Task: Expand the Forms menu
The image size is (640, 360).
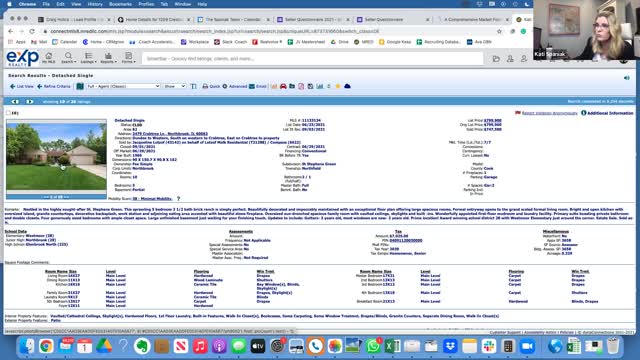Action: pos(128,58)
